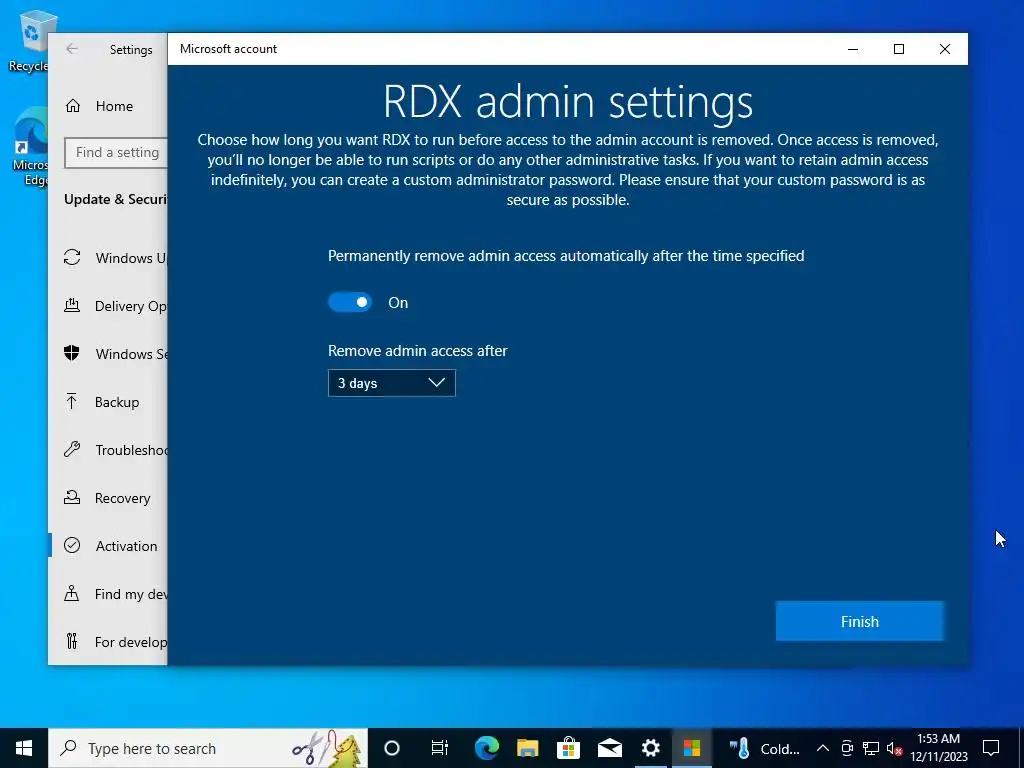Close the Microsoft account window
1024x768 pixels.
point(944,49)
